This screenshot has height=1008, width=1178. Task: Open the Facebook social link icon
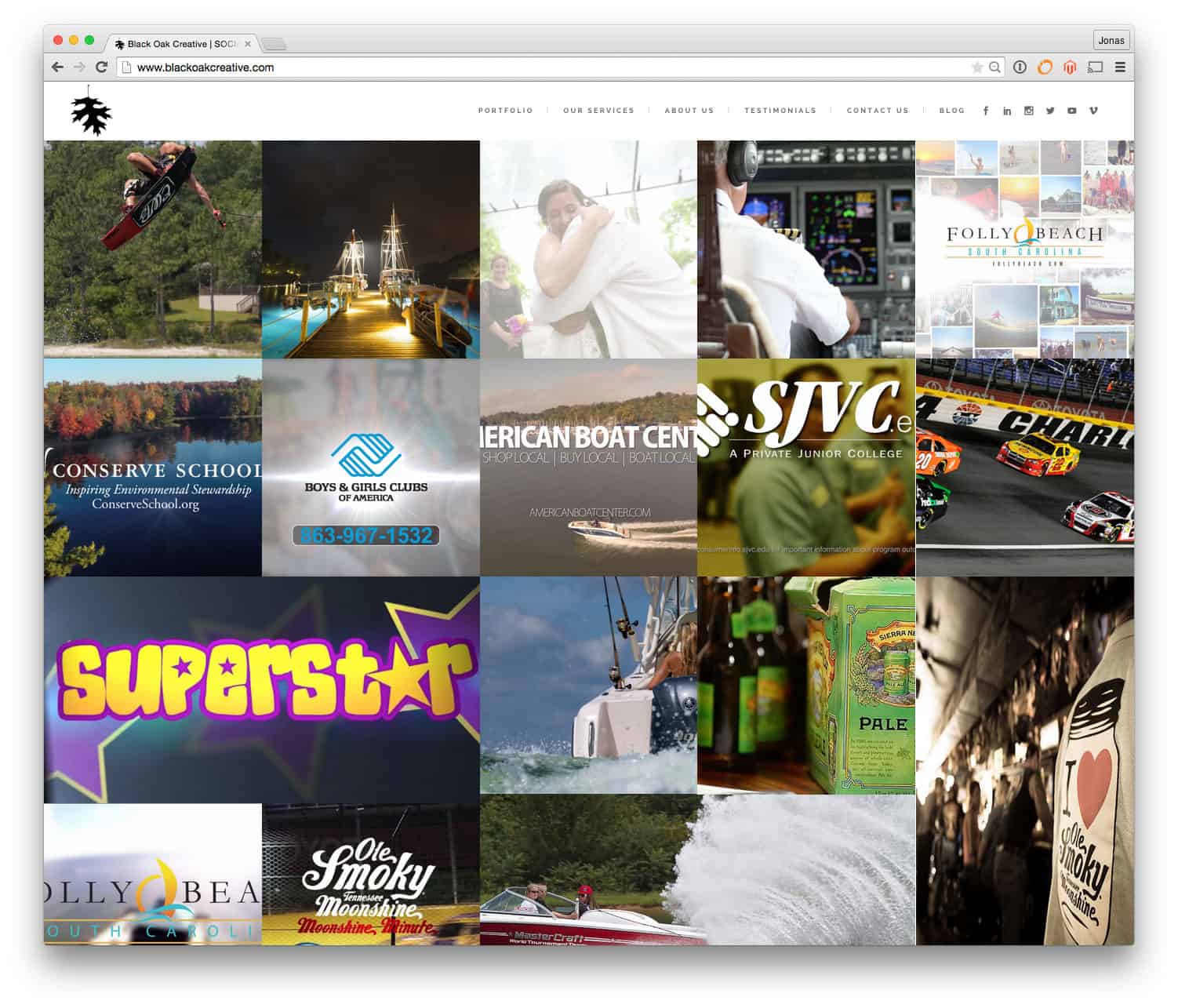(986, 111)
